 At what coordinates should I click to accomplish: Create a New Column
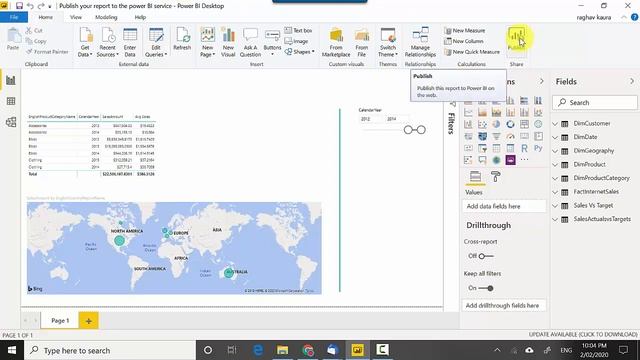click(464, 41)
